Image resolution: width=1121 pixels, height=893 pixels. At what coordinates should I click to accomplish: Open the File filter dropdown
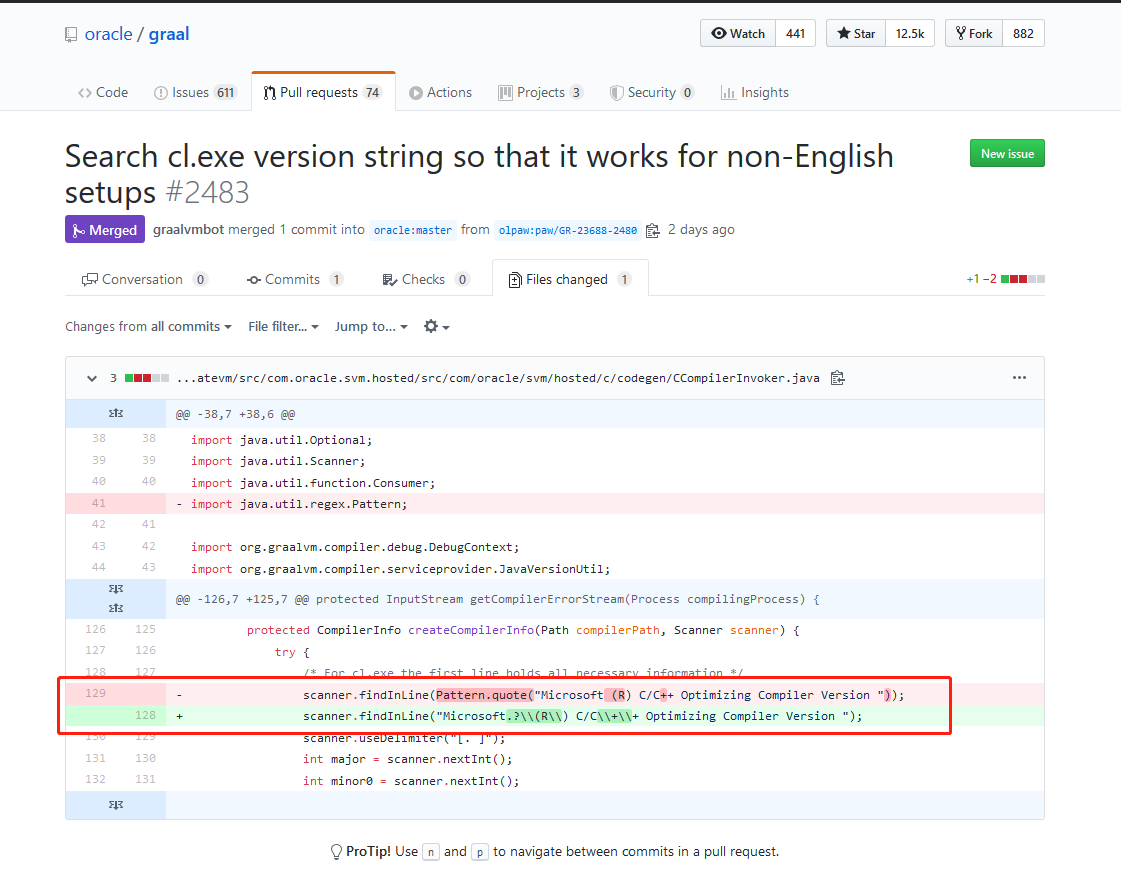point(283,327)
